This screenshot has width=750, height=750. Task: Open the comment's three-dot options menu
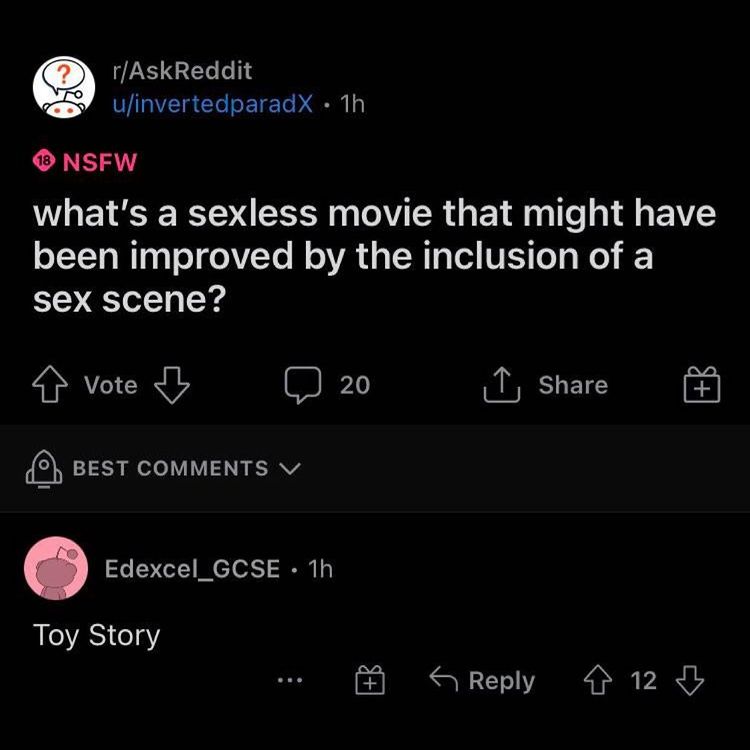click(x=290, y=682)
